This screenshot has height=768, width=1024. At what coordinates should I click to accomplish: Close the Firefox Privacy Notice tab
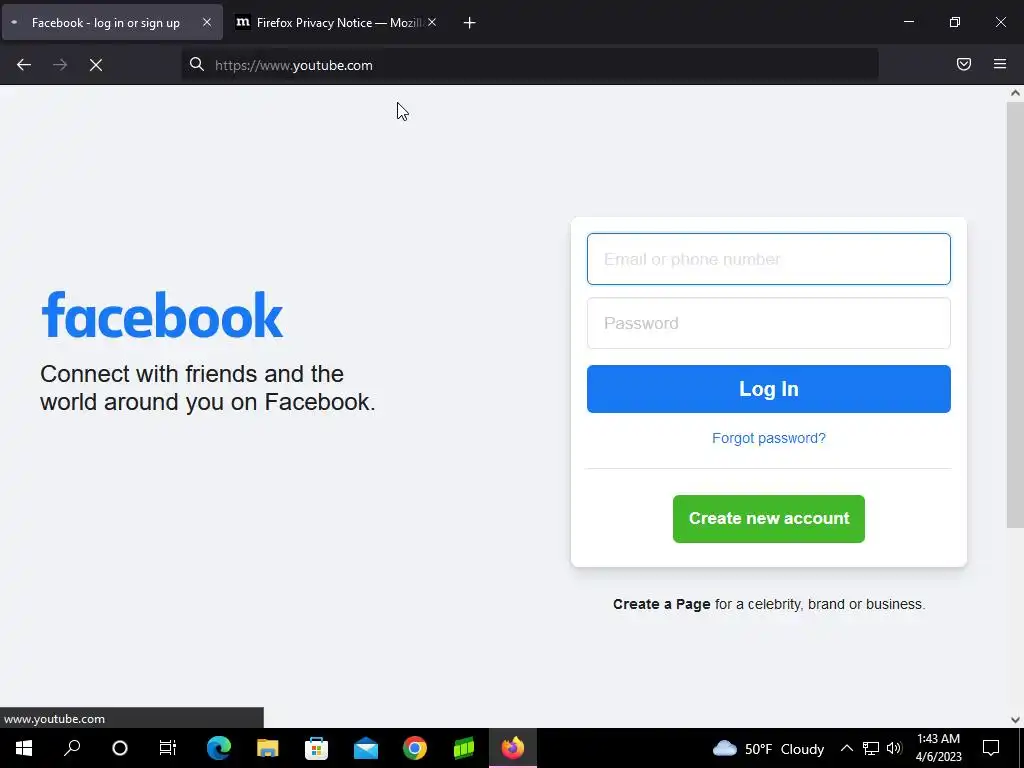[432, 22]
